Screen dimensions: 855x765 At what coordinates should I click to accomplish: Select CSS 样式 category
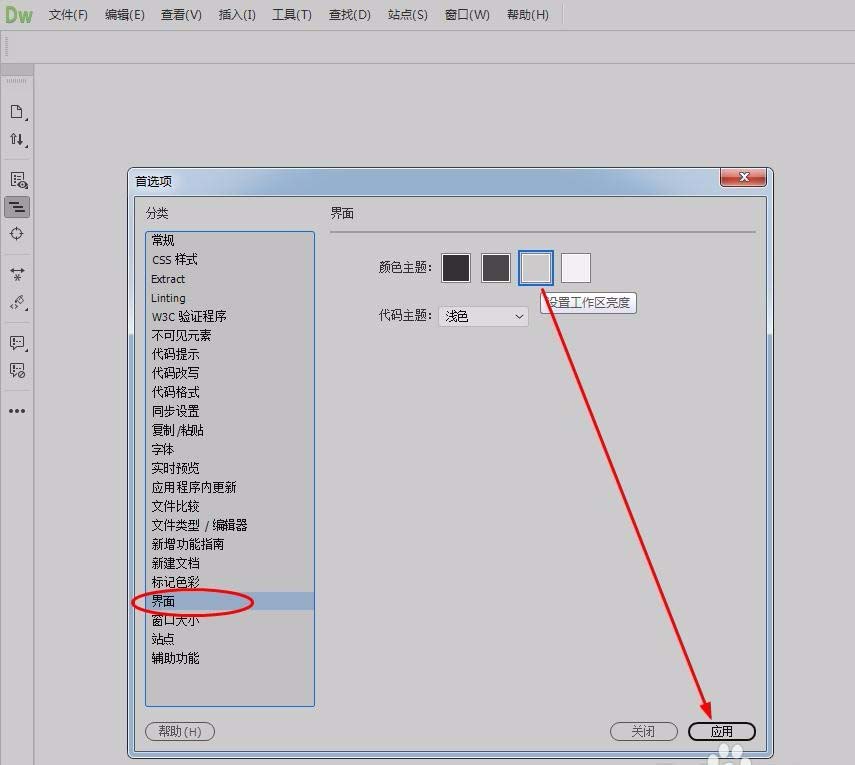coord(230,260)
